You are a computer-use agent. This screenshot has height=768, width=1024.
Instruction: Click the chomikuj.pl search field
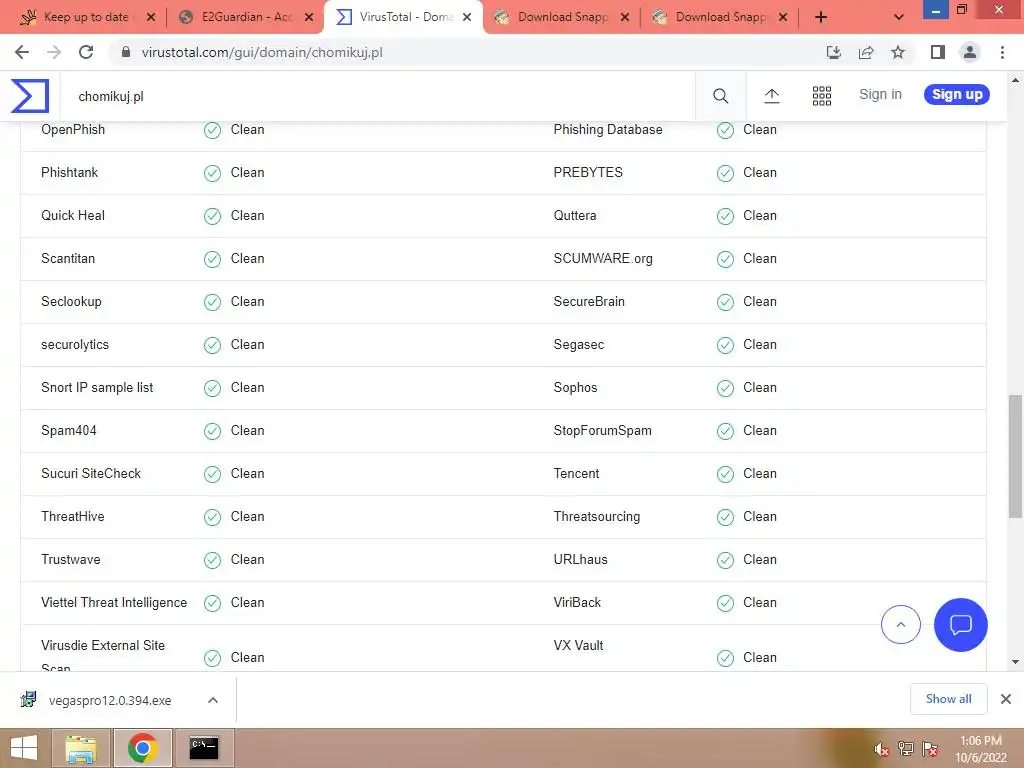point(379,96)
